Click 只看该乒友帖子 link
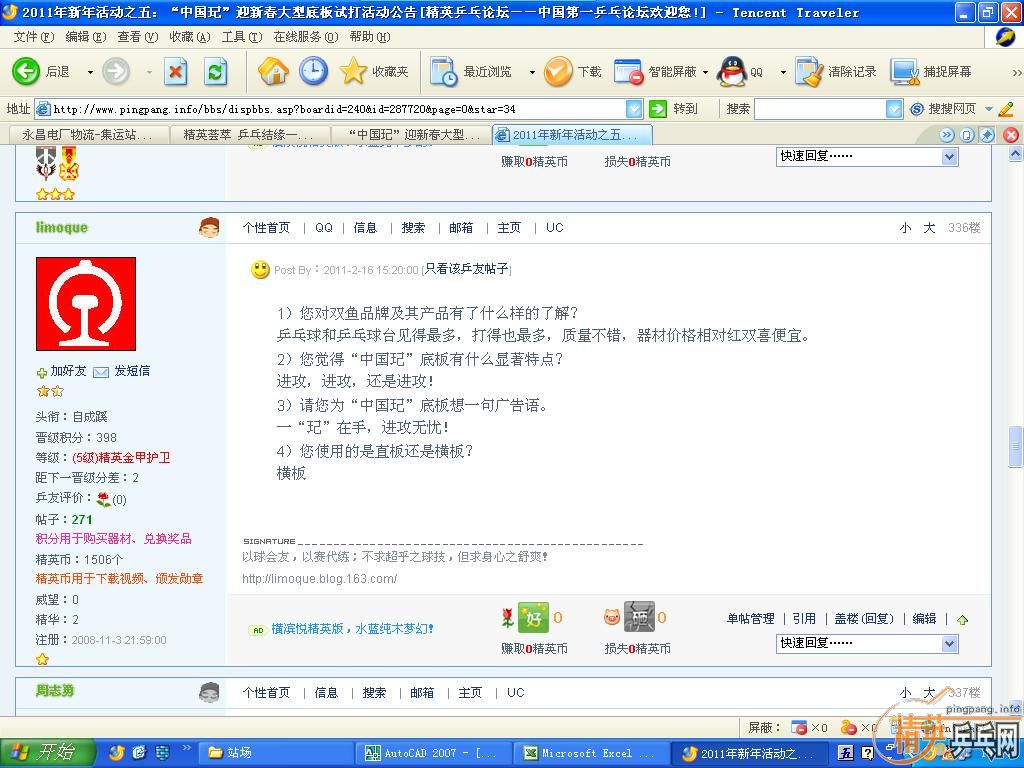Image resolution: width=1024 pixels, height=768 pixels. (x=467, y=269)
